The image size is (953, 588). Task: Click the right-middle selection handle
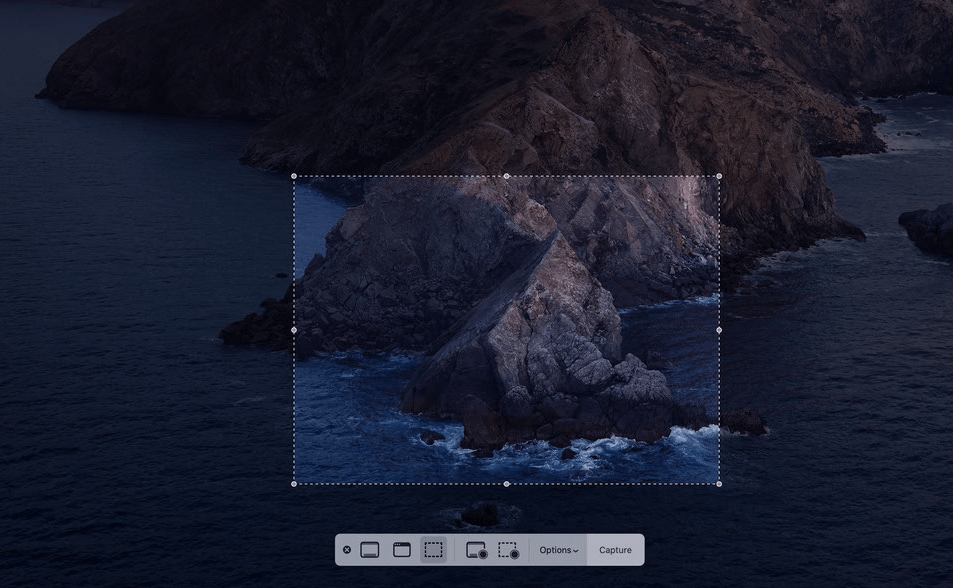pyautogui.click(x=718, y=329)
